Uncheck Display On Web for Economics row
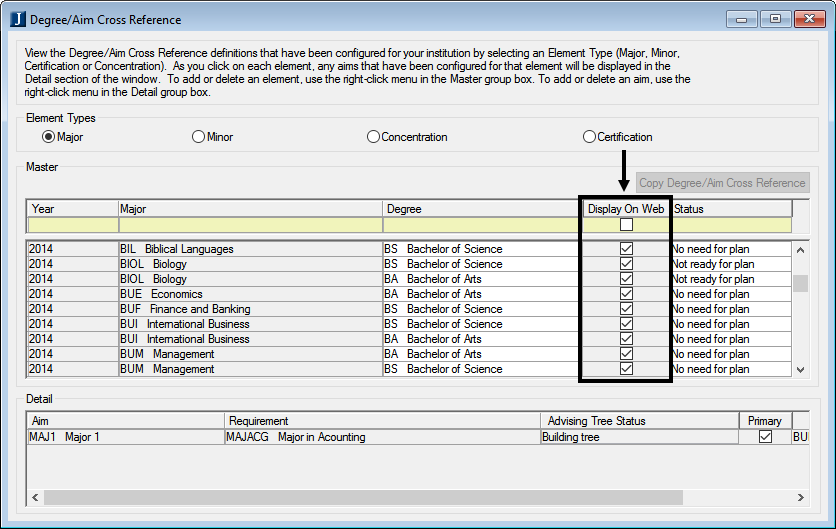The width and height of the screenshot is (836, 529). coord(626,294)
